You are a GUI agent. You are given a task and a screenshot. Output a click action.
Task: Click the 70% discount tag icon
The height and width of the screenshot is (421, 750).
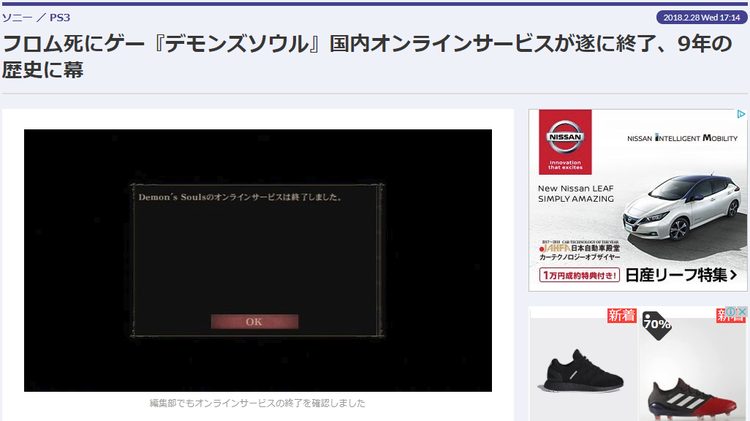[657, 325]
